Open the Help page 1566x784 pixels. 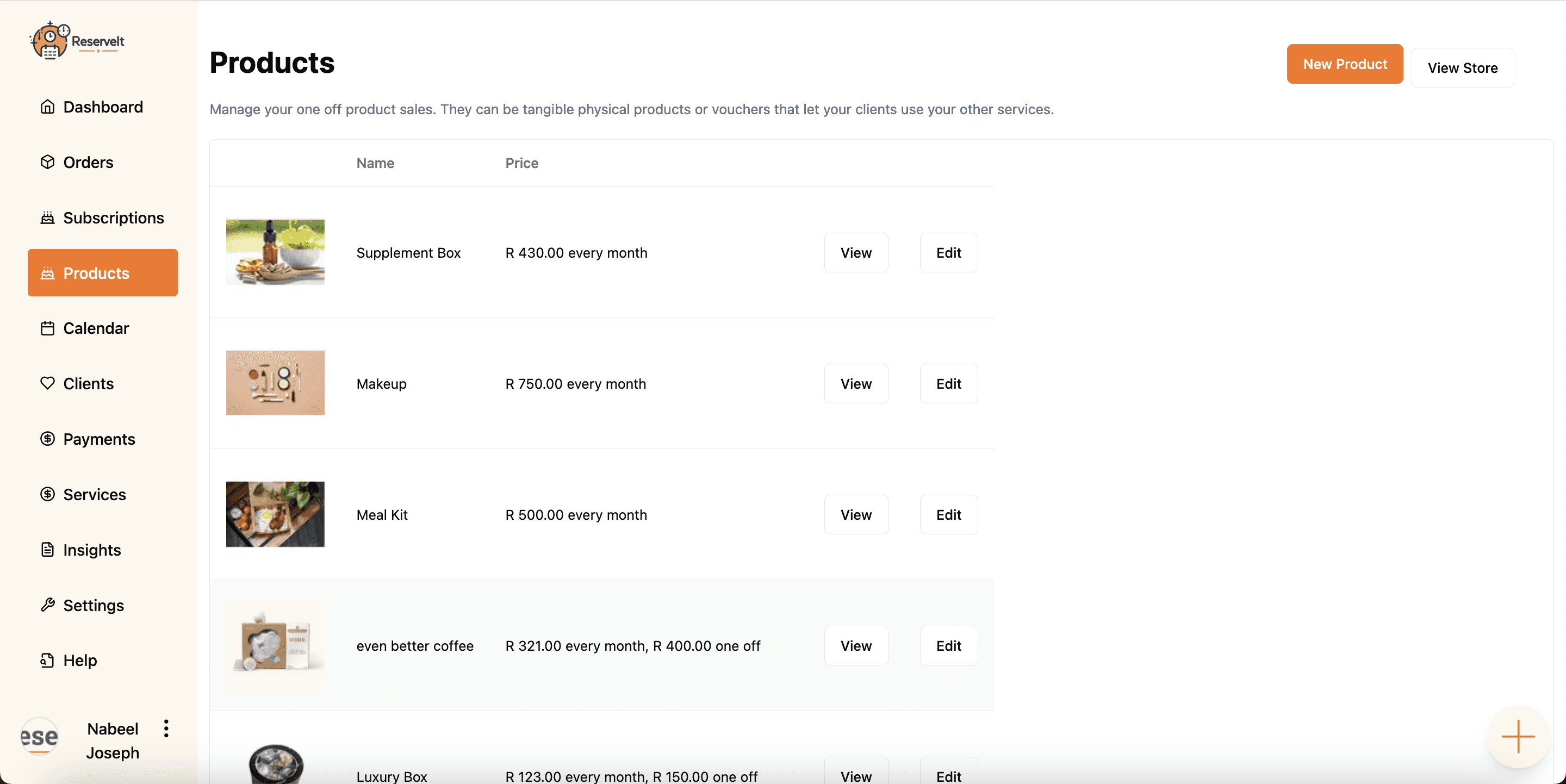pyautogui.click(x=103, y=660)
